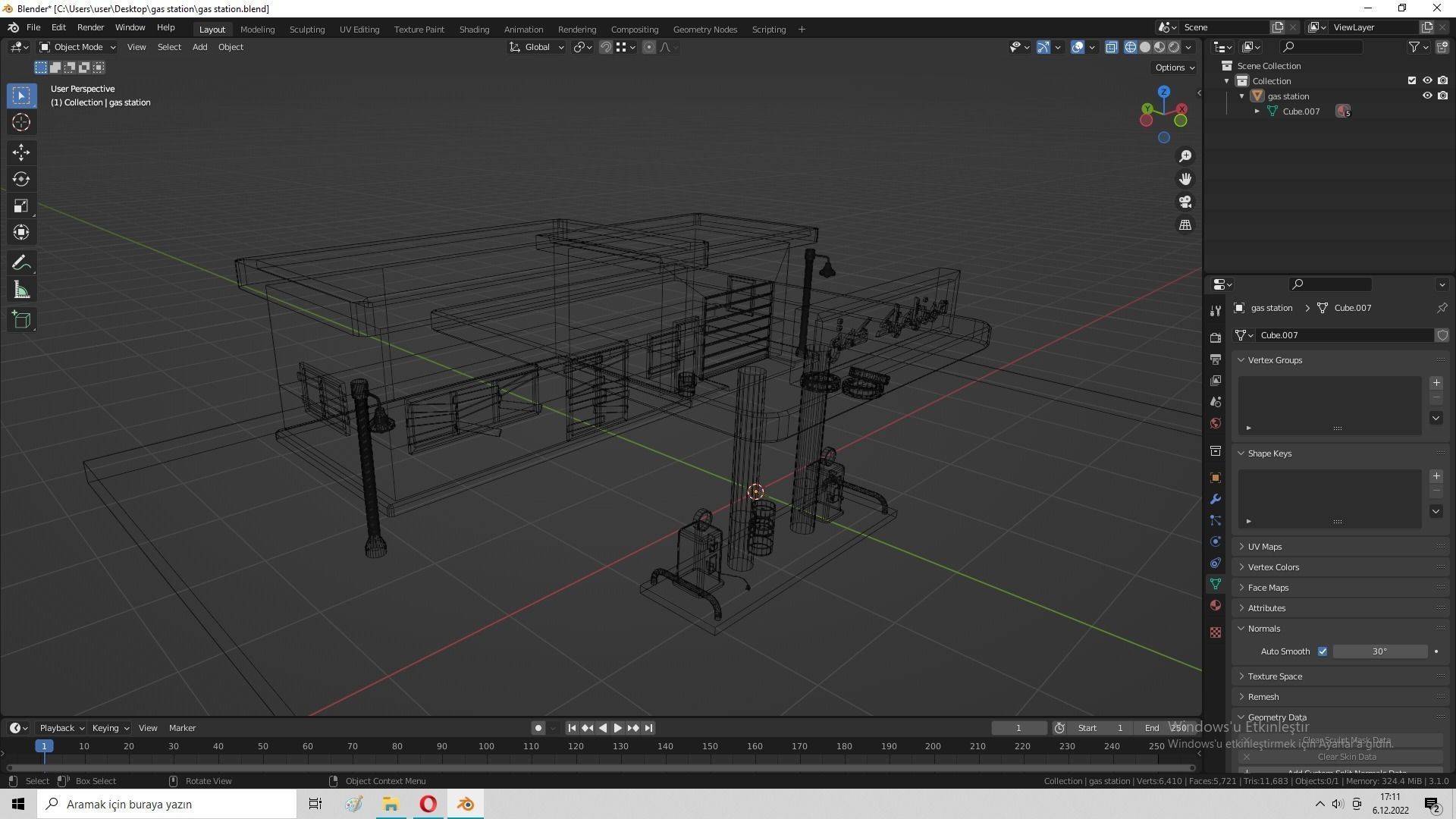Toggle Collection exclude checkbox in outliner
1456x819 pixels.
point(1411,81)
